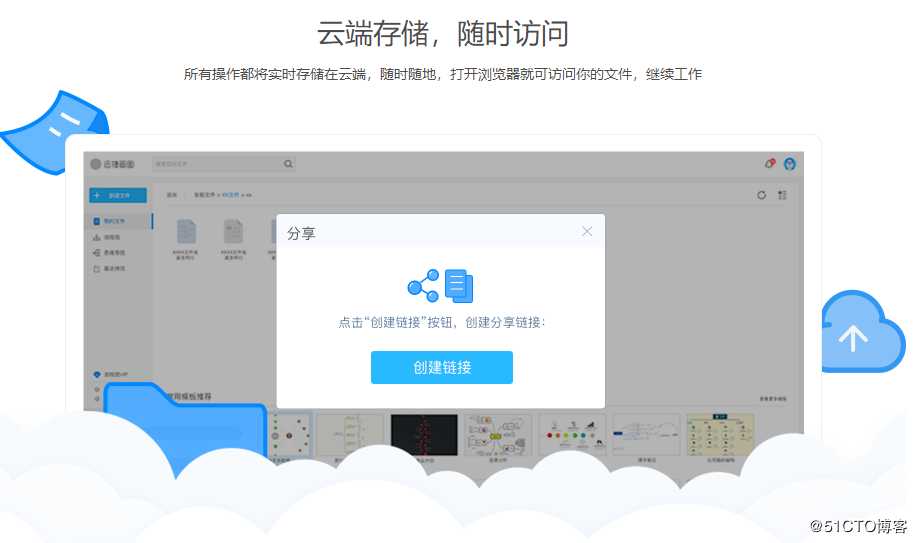The width and height of the screenshot is (917, 543).
Task: Click the red notification icon beside the avatar
Action: [x=770, y=163]
